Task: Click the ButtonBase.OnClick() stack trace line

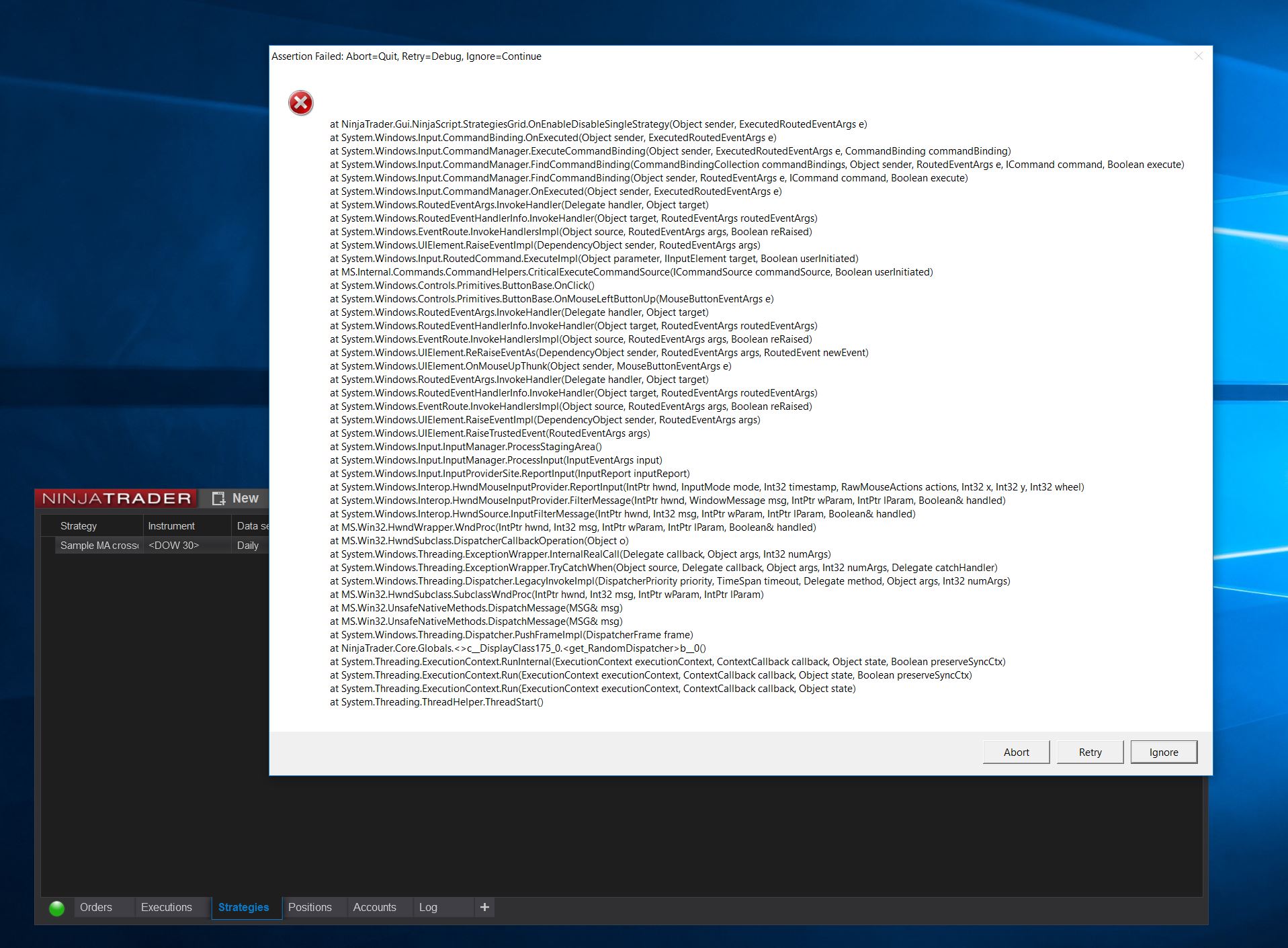Action: pos(462,286)
